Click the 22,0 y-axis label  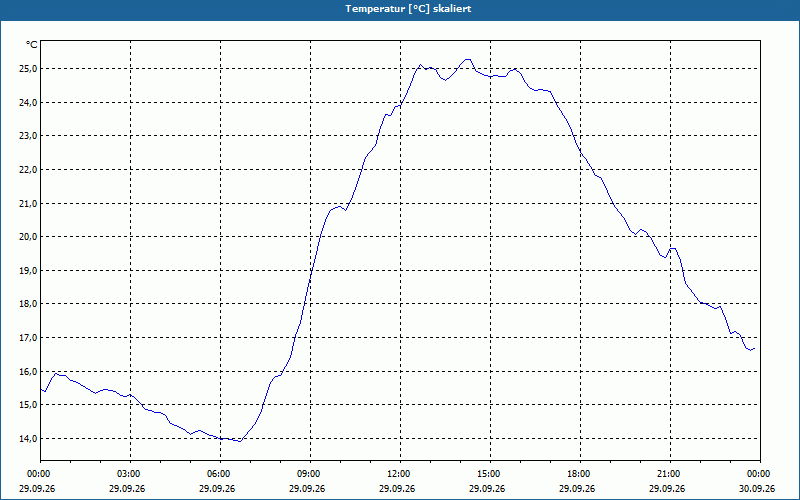(30, 170)
